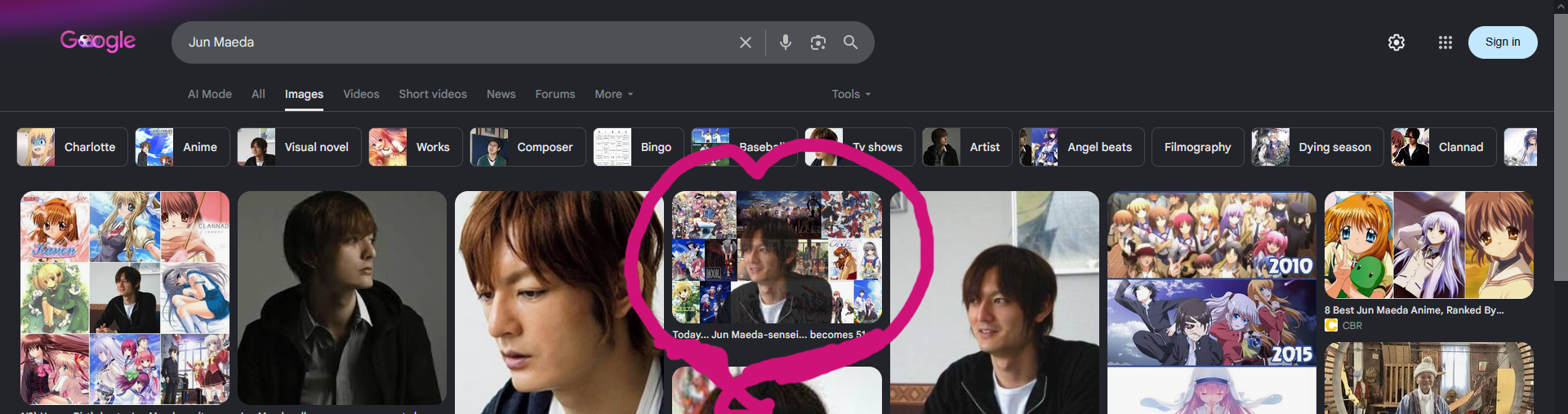Click the magnifying glass search icon
The image size is (1568, 414).
(x=850, y=42)
